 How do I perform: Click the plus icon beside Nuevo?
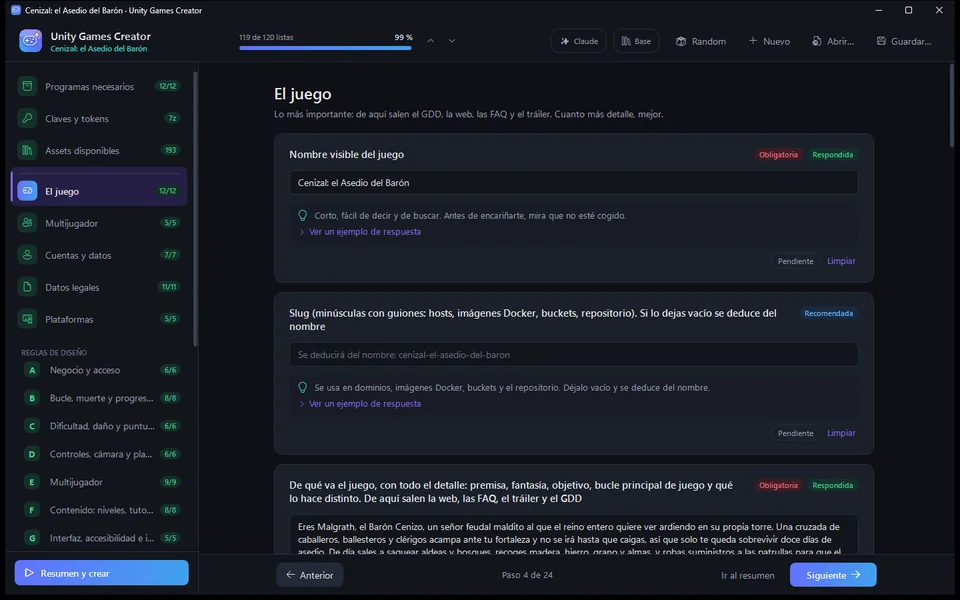pyautogui.click(x=752, y=41)
